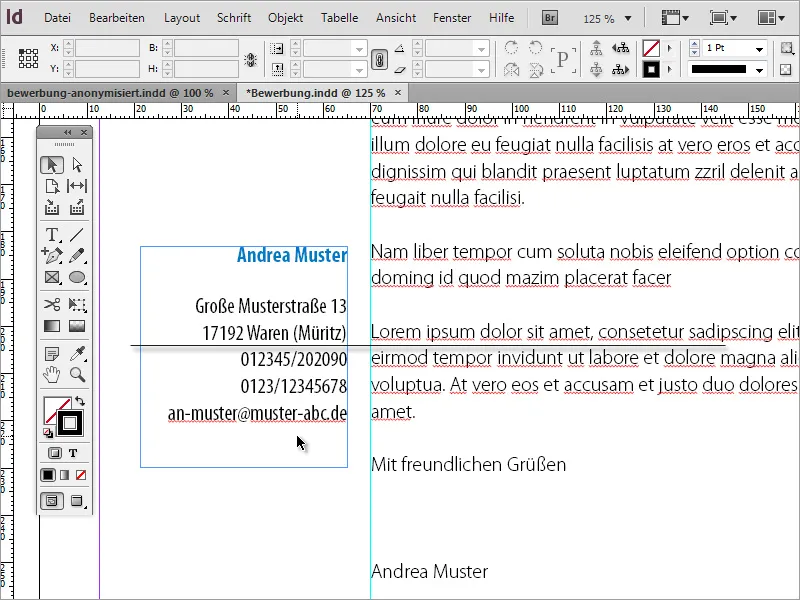
Task: Select the Note tool
Action: (52, 354)
